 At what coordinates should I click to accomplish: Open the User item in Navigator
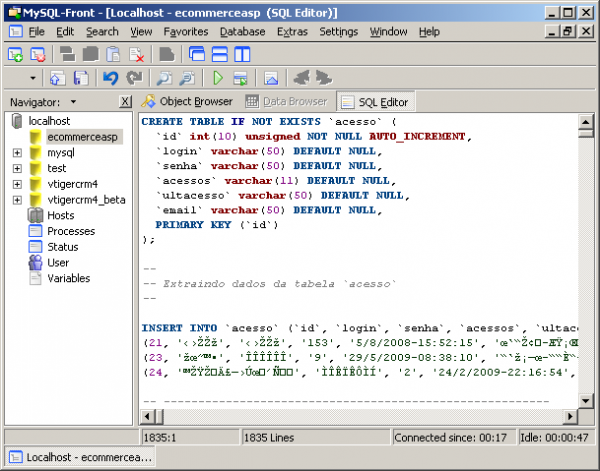[x=58, y=262]
